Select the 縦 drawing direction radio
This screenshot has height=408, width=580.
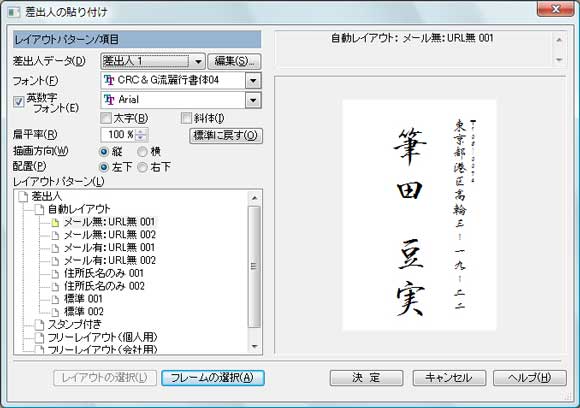coord(104,151)
